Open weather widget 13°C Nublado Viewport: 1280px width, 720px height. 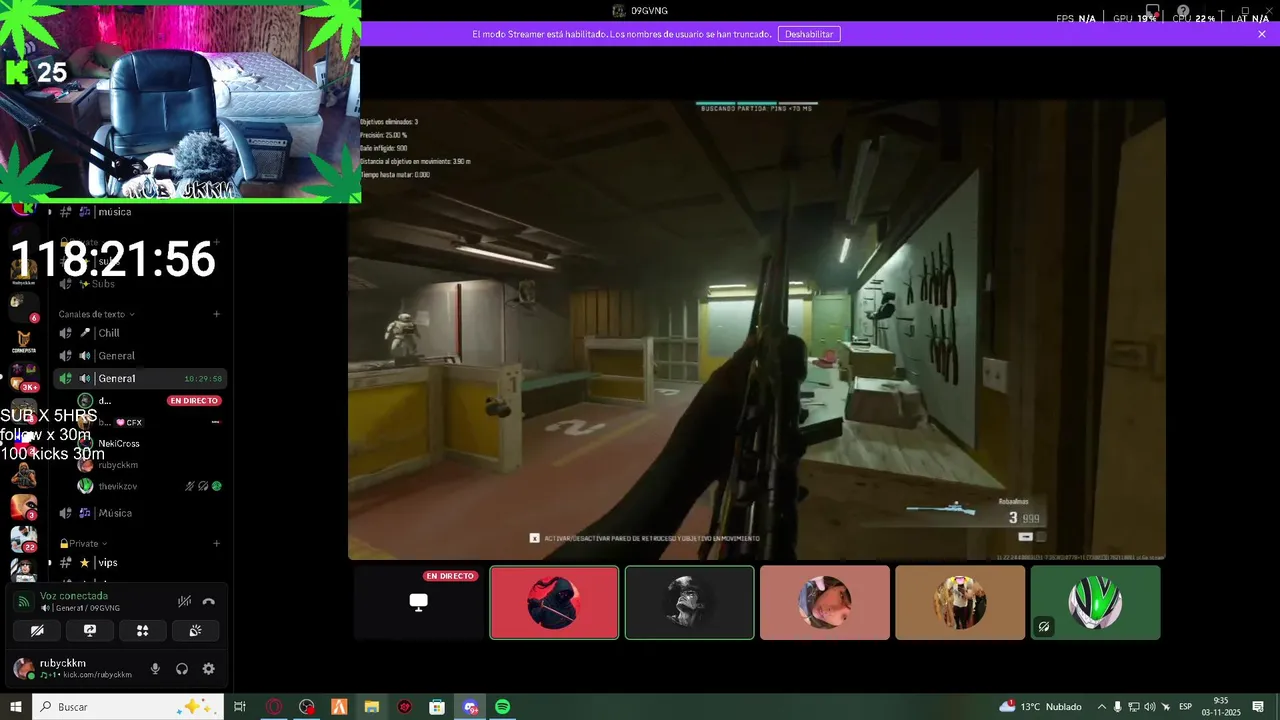[x=1040, y=707]
